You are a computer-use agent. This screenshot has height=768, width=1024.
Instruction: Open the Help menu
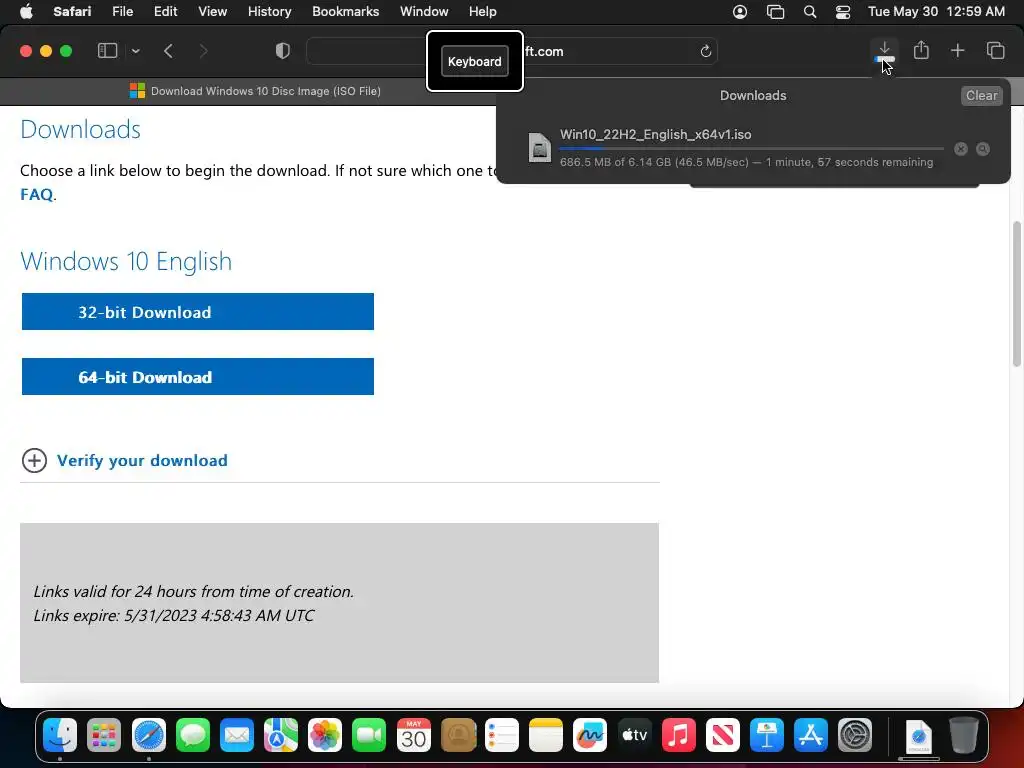click(x=483, y=12)
